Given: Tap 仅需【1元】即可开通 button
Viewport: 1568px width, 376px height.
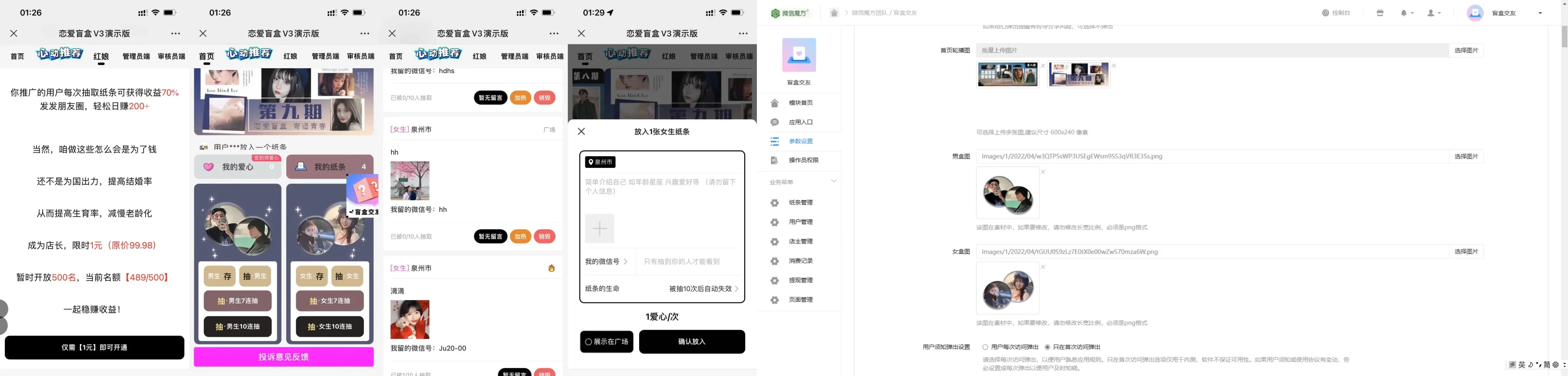Looking at the screenshot, I should click(x=94, y=347).
